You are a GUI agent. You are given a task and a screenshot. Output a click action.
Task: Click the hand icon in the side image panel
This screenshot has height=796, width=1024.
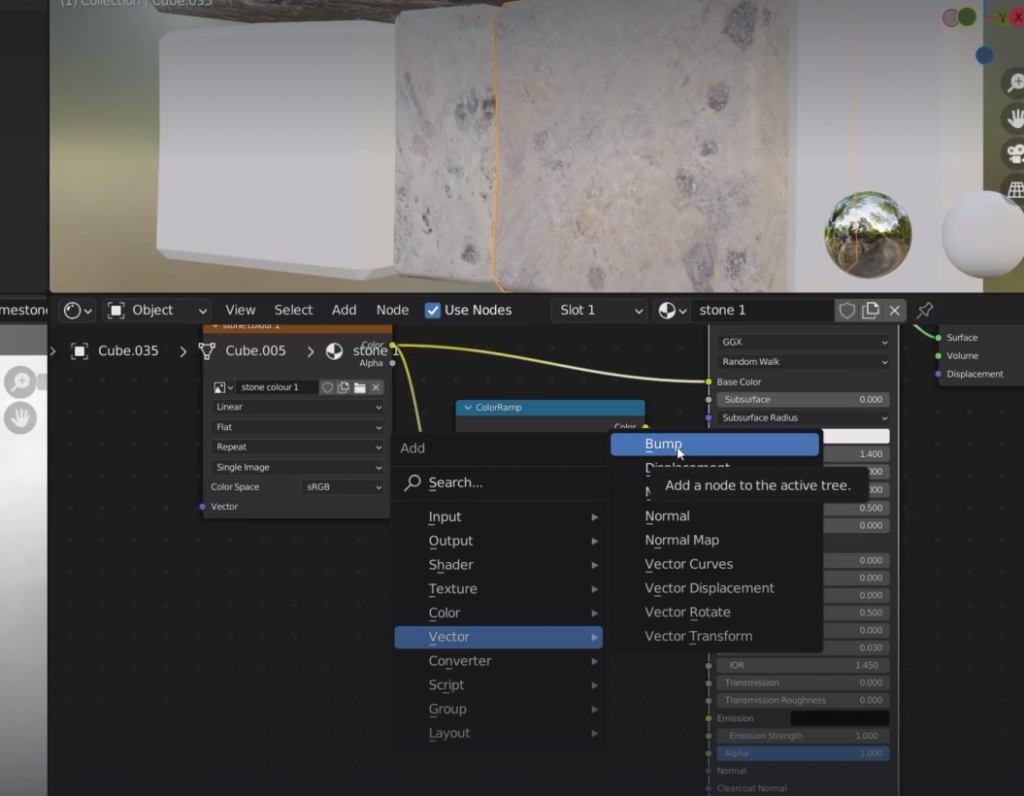pyautogui.click(x=21, y=418)
